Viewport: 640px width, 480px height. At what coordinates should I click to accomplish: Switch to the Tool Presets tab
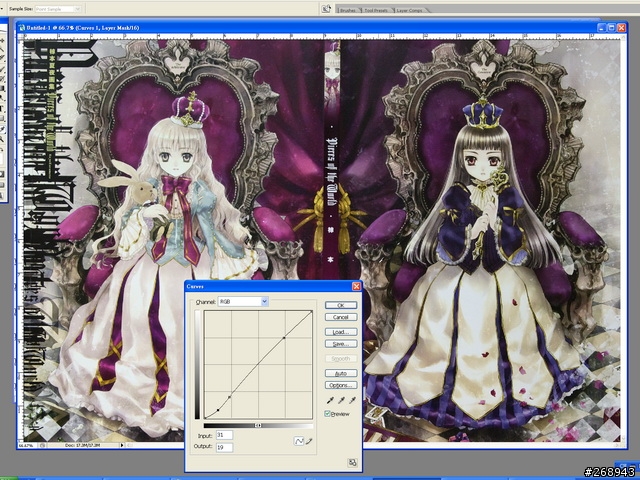tap(376, 10)
